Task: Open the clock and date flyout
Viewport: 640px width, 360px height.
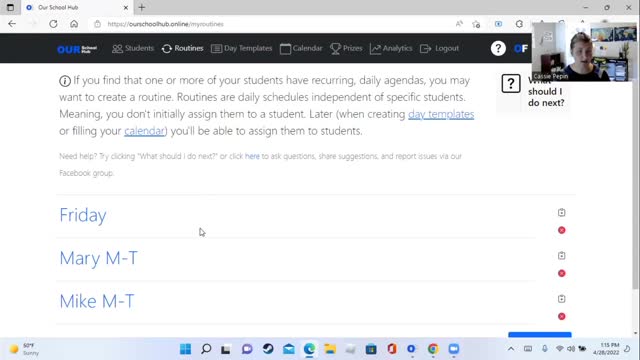Action: 606,349
